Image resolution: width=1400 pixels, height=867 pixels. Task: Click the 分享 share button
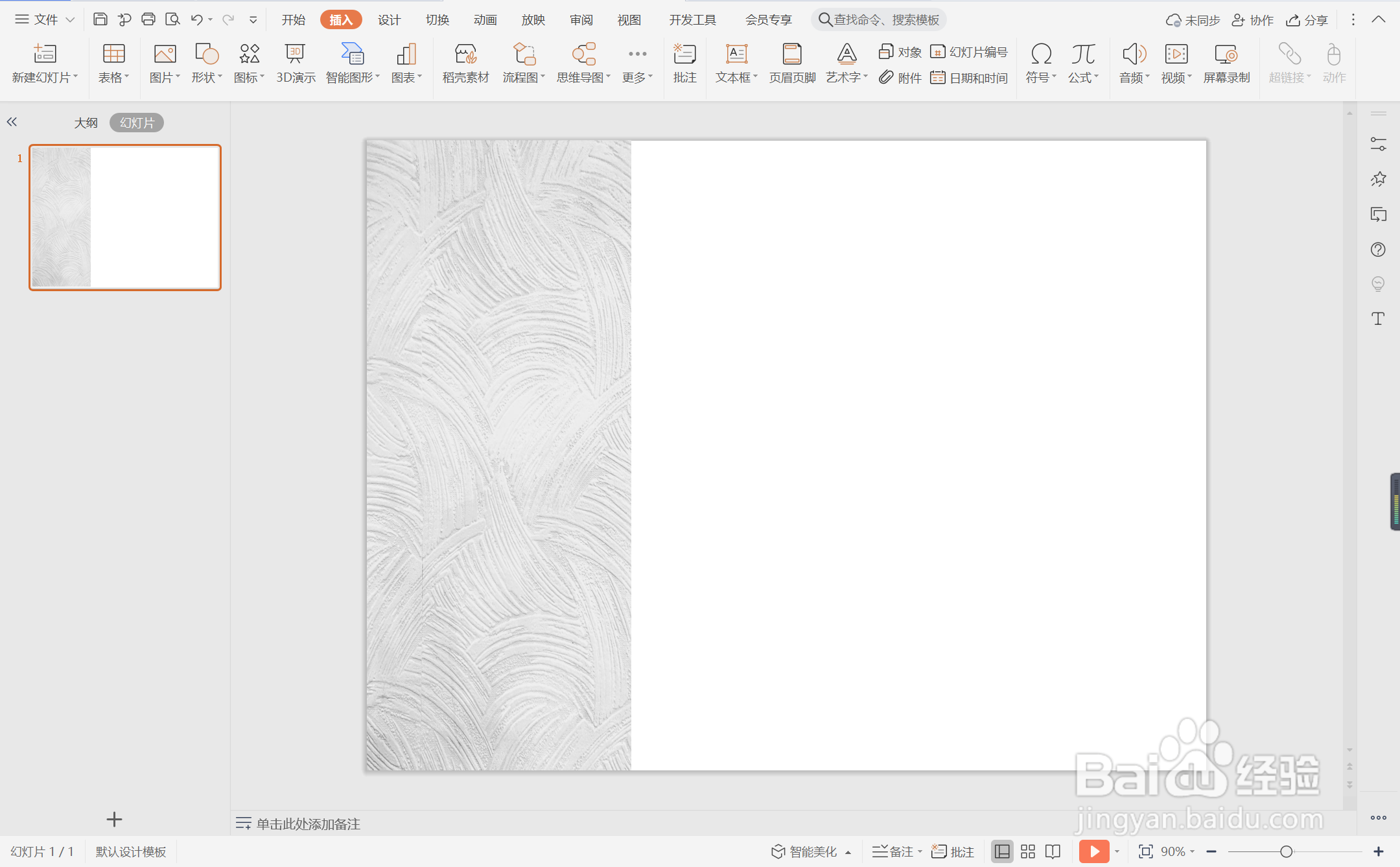click(1307, 20)
